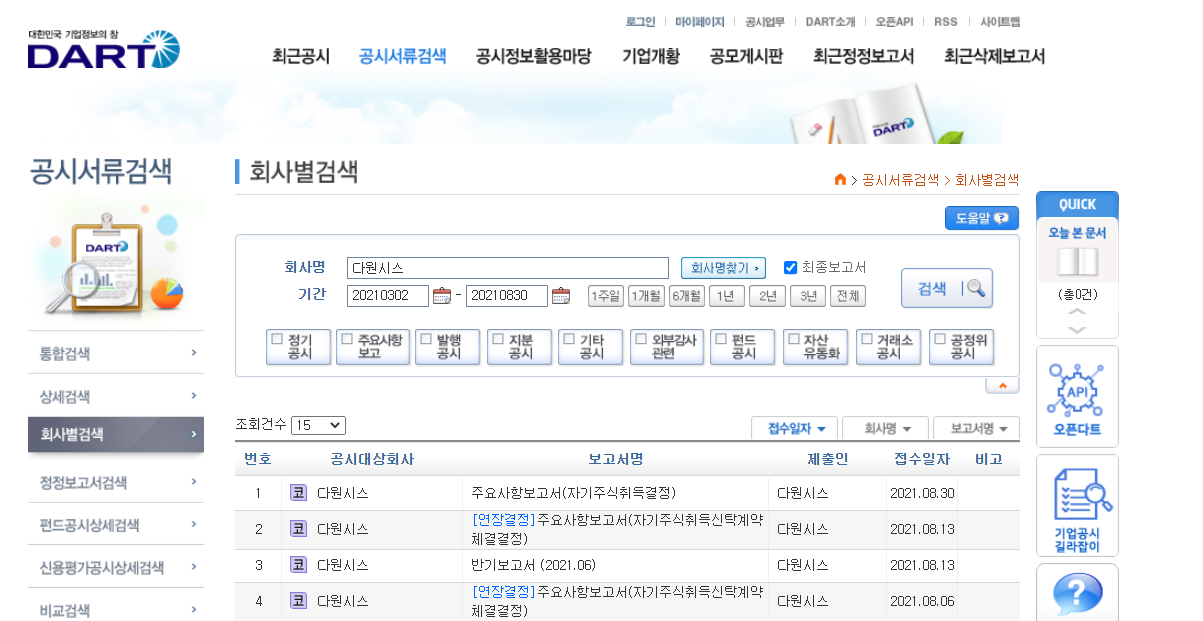Open 신용평가공시상세검색 in the sidebar
The height and width of the screenshot is (621, 1203).
coord(116,568)
